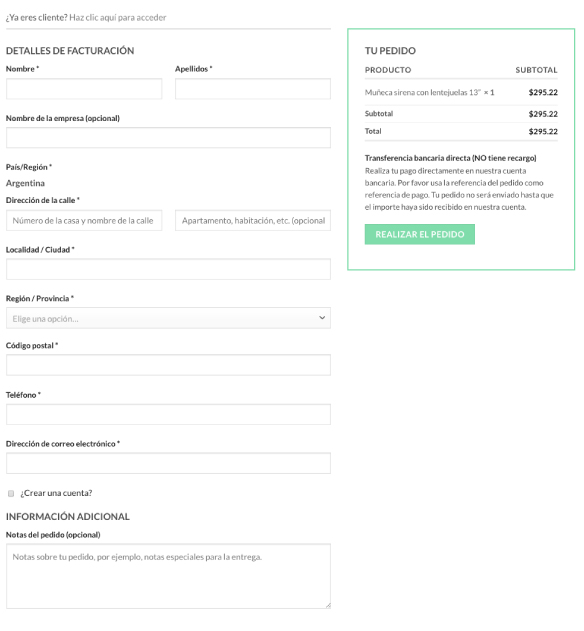This screenshot has width=584, height=631.
Task: Click the Nombre input field
Action: coord(84,89)
